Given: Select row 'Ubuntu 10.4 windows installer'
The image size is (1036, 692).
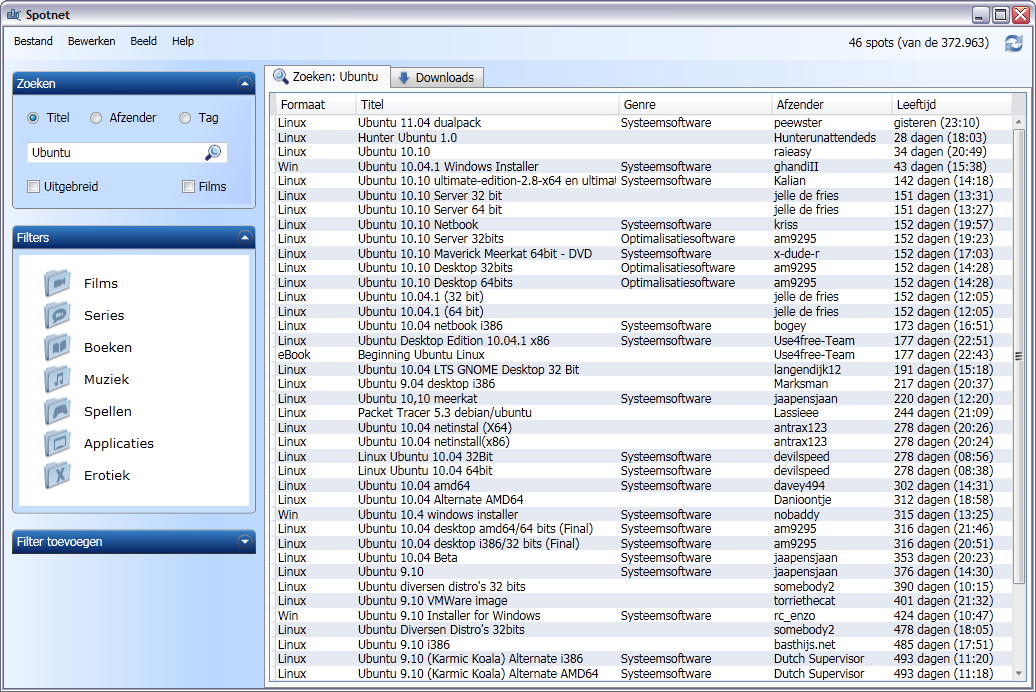Looking at the screenshot, I should [x=644, y=514].
